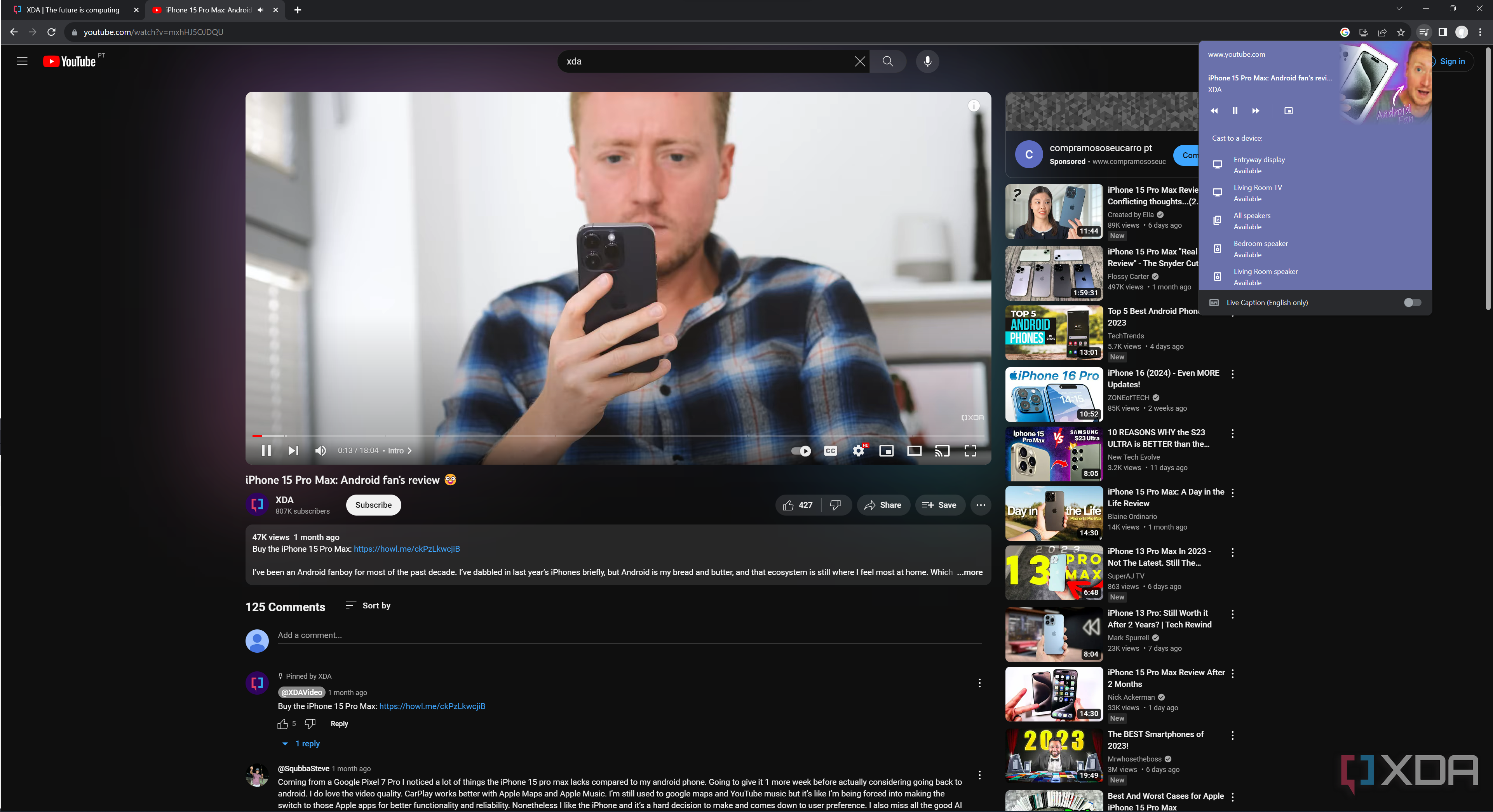Enter full screen mode
The image size is (1493, 812).
970,451
